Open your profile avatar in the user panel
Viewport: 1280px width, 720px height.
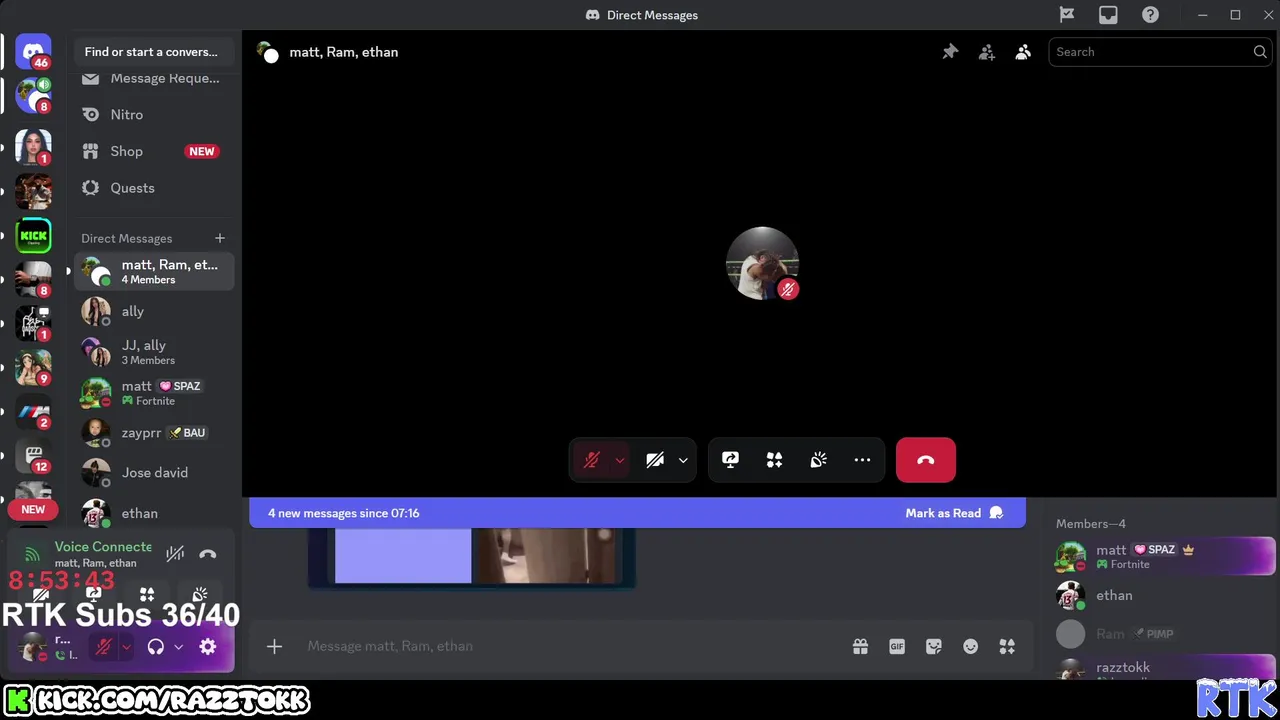click(33, 647)
